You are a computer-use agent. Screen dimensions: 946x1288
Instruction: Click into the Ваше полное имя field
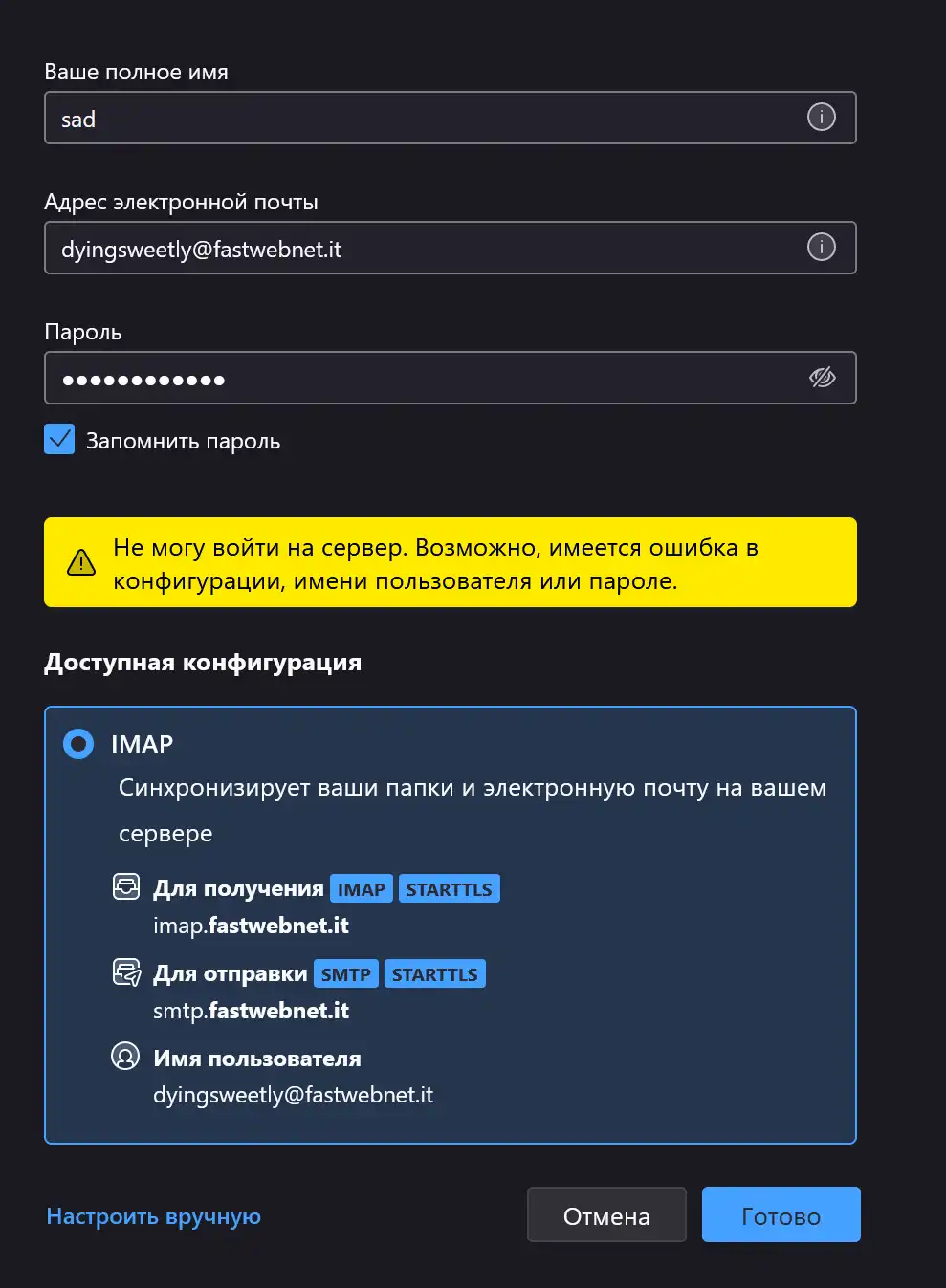(450, 118)
